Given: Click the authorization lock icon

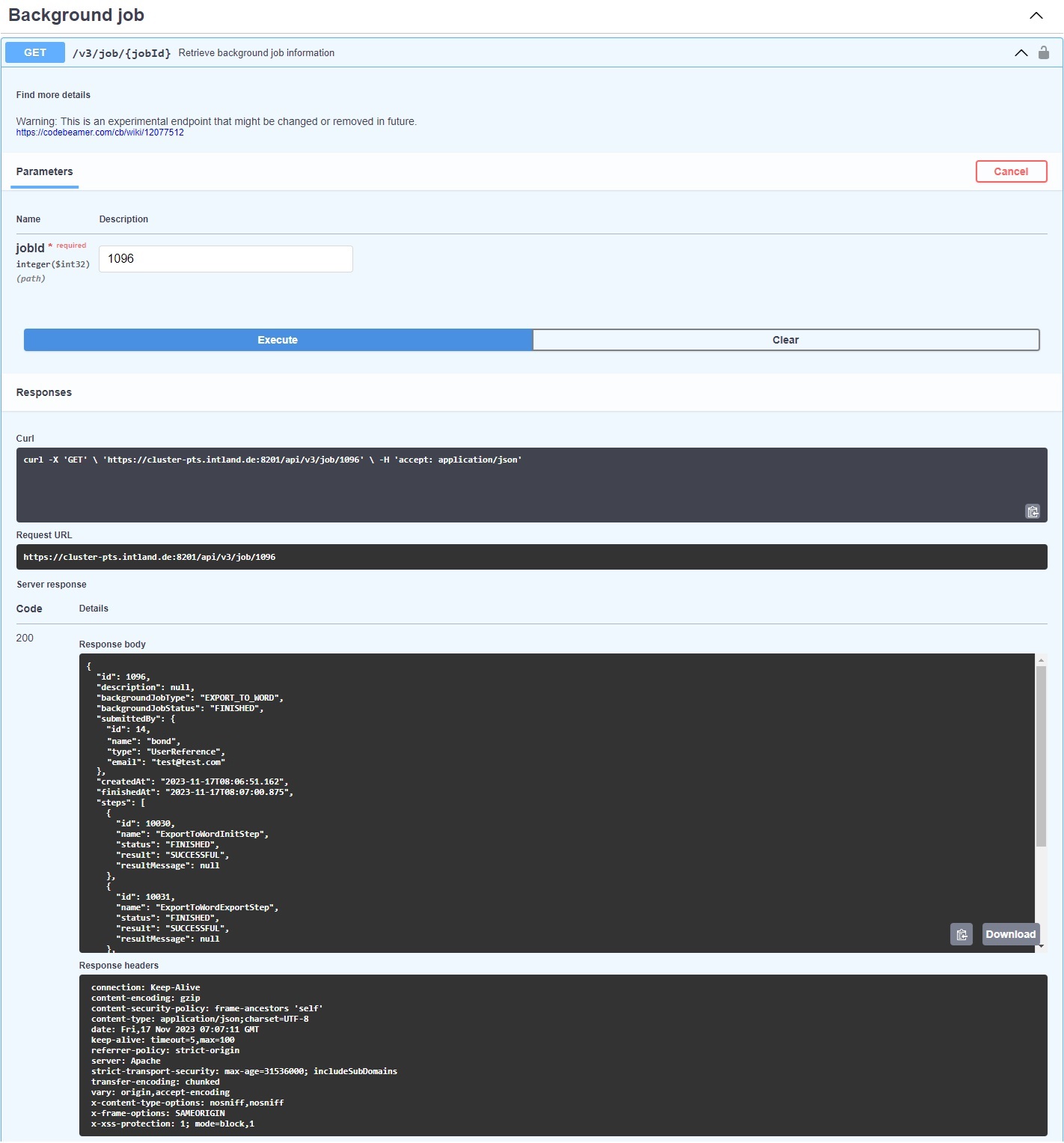Looking at the screenshot, I should click(1044, 52).
